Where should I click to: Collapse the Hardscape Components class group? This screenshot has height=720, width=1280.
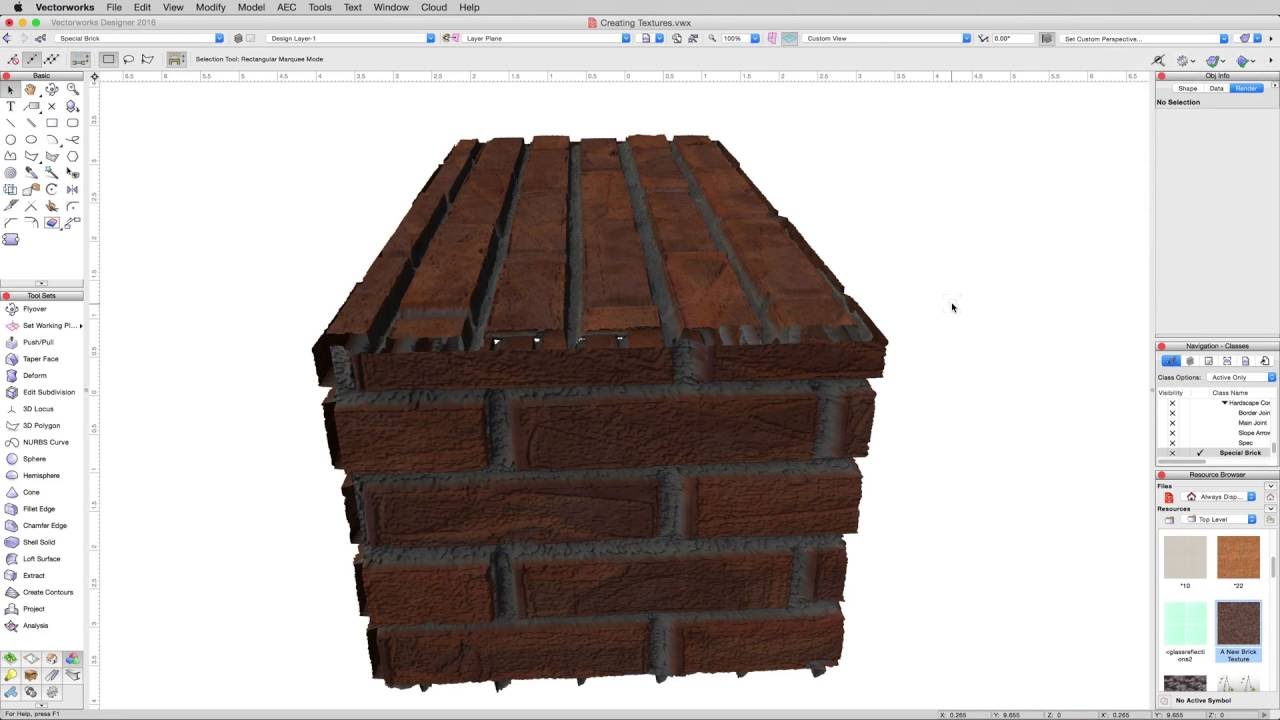click(x=1225, y=403)
